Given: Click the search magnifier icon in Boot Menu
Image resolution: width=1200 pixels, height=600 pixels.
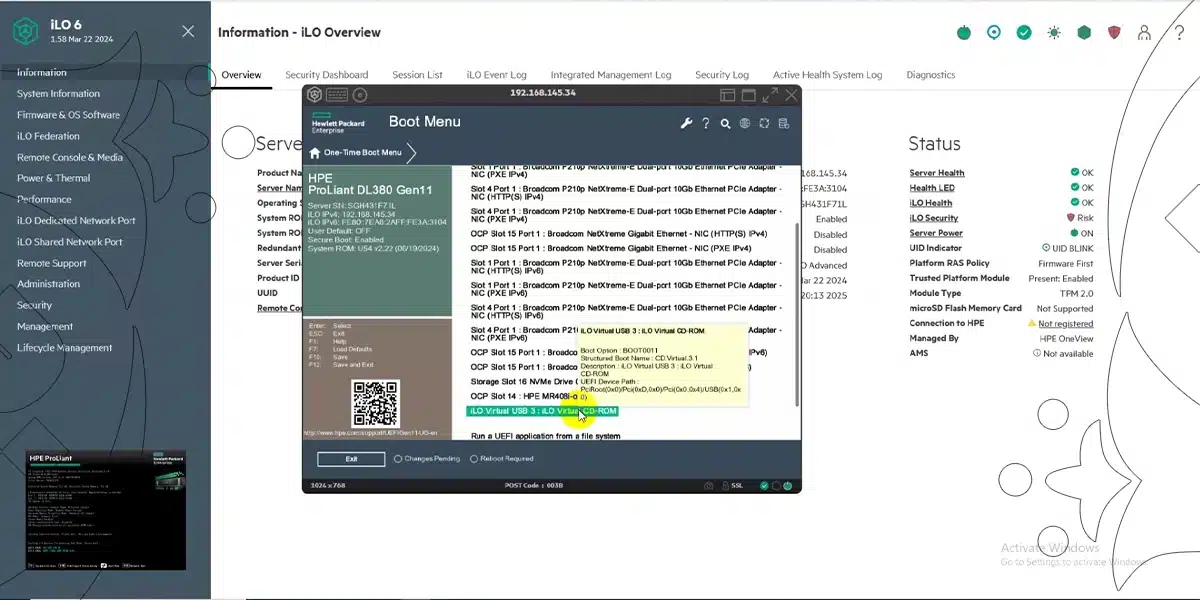Looking at the screenshot, I should point(725,124).
